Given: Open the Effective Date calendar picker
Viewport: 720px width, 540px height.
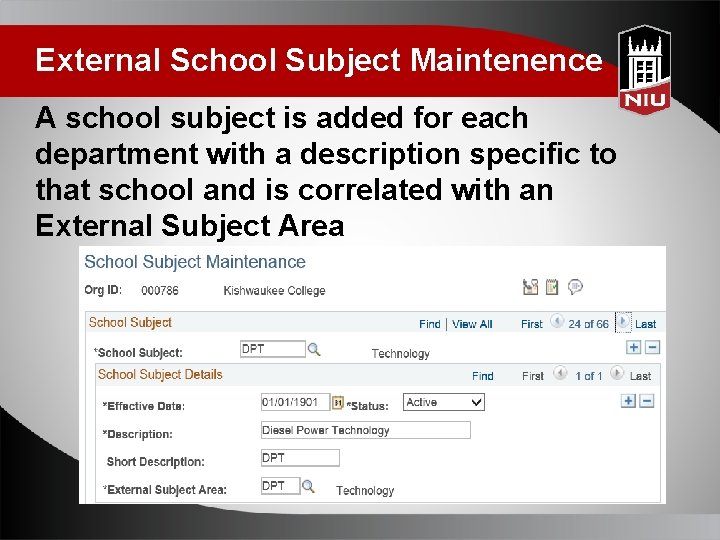Looking at the screenshot, I should pos(338,403).
